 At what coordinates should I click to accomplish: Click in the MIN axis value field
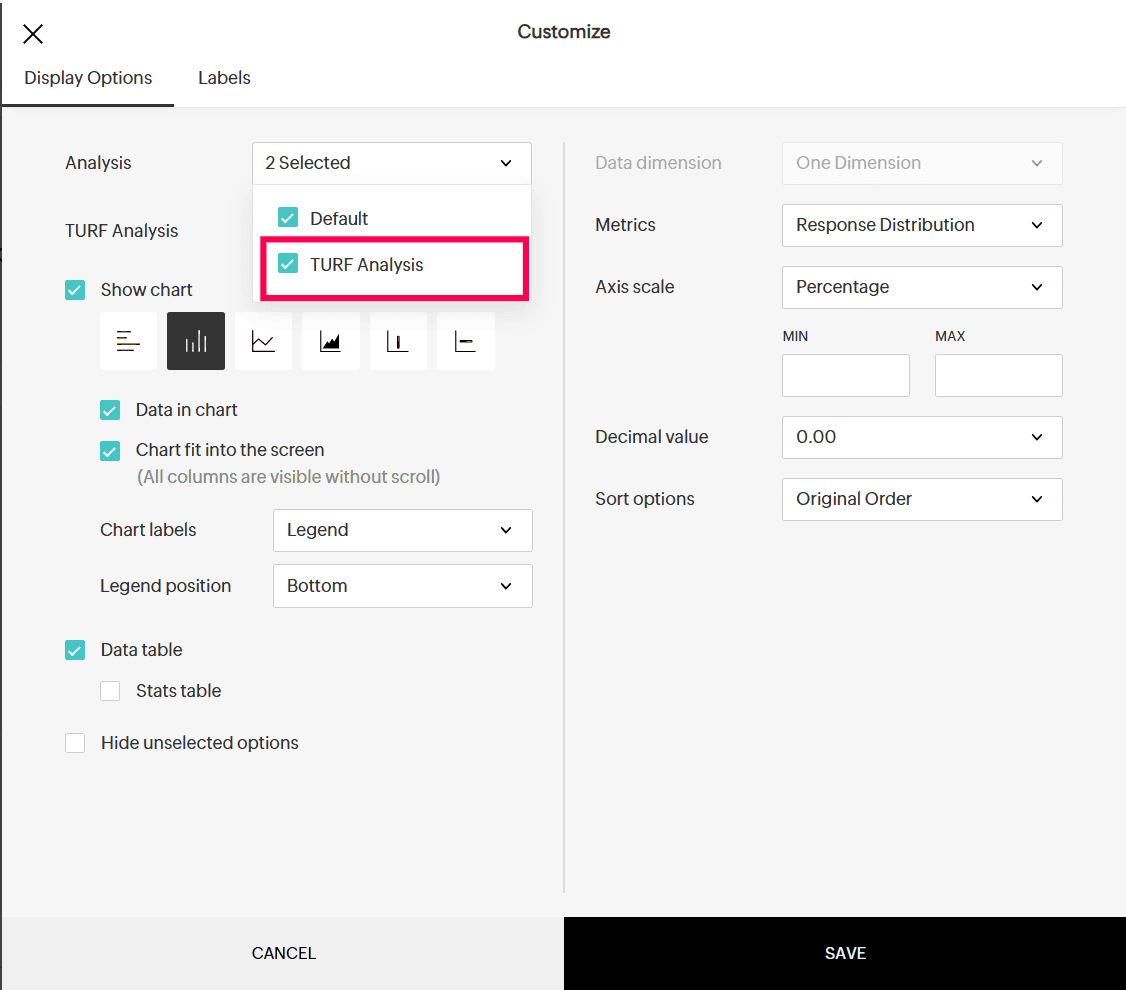click(845, 376)
